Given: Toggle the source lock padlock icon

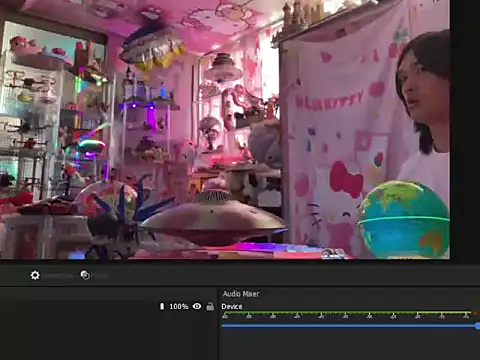Looking at the screenshot, I should click(x=210, y=306).
